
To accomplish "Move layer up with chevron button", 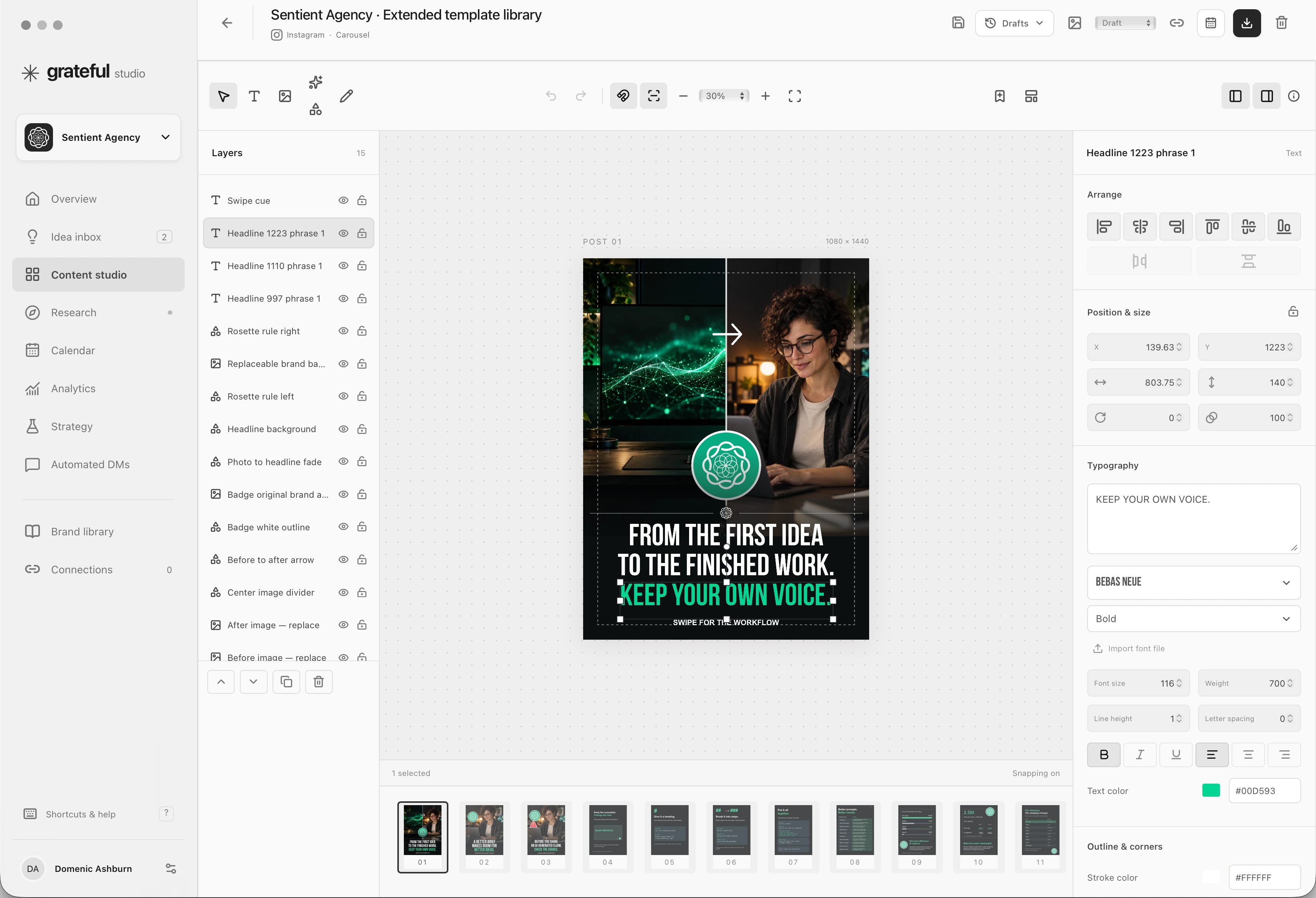I will tap(221, 682).
